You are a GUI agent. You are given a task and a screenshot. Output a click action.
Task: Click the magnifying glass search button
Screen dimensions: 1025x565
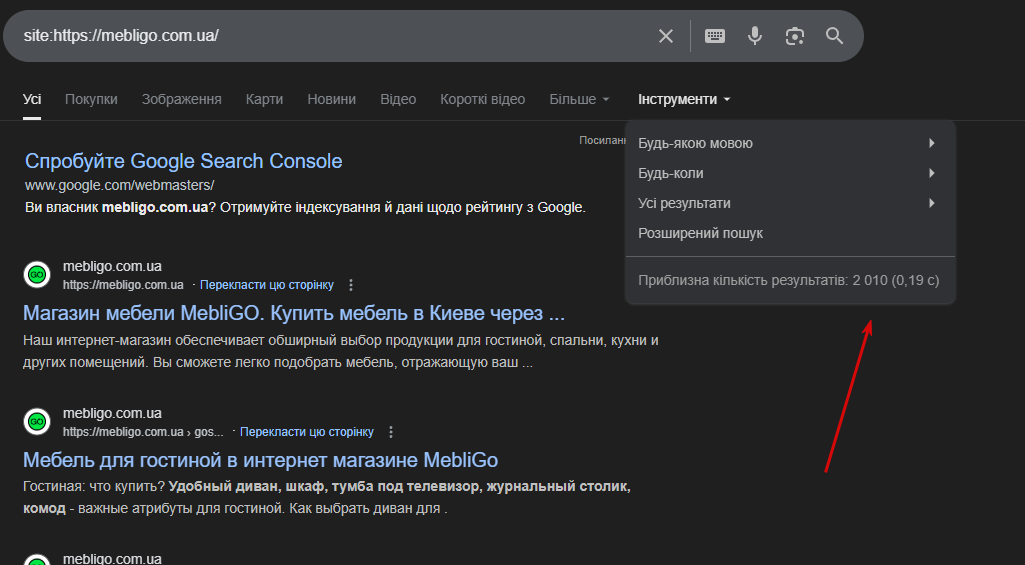click(x=835, y=36)
